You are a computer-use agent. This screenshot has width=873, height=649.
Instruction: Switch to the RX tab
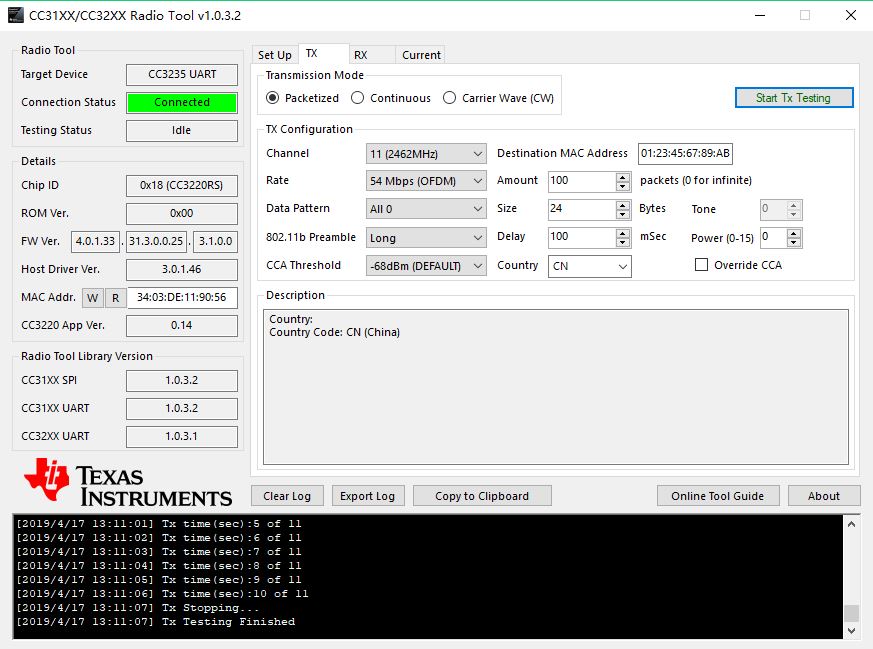click(x=361, y=55)
